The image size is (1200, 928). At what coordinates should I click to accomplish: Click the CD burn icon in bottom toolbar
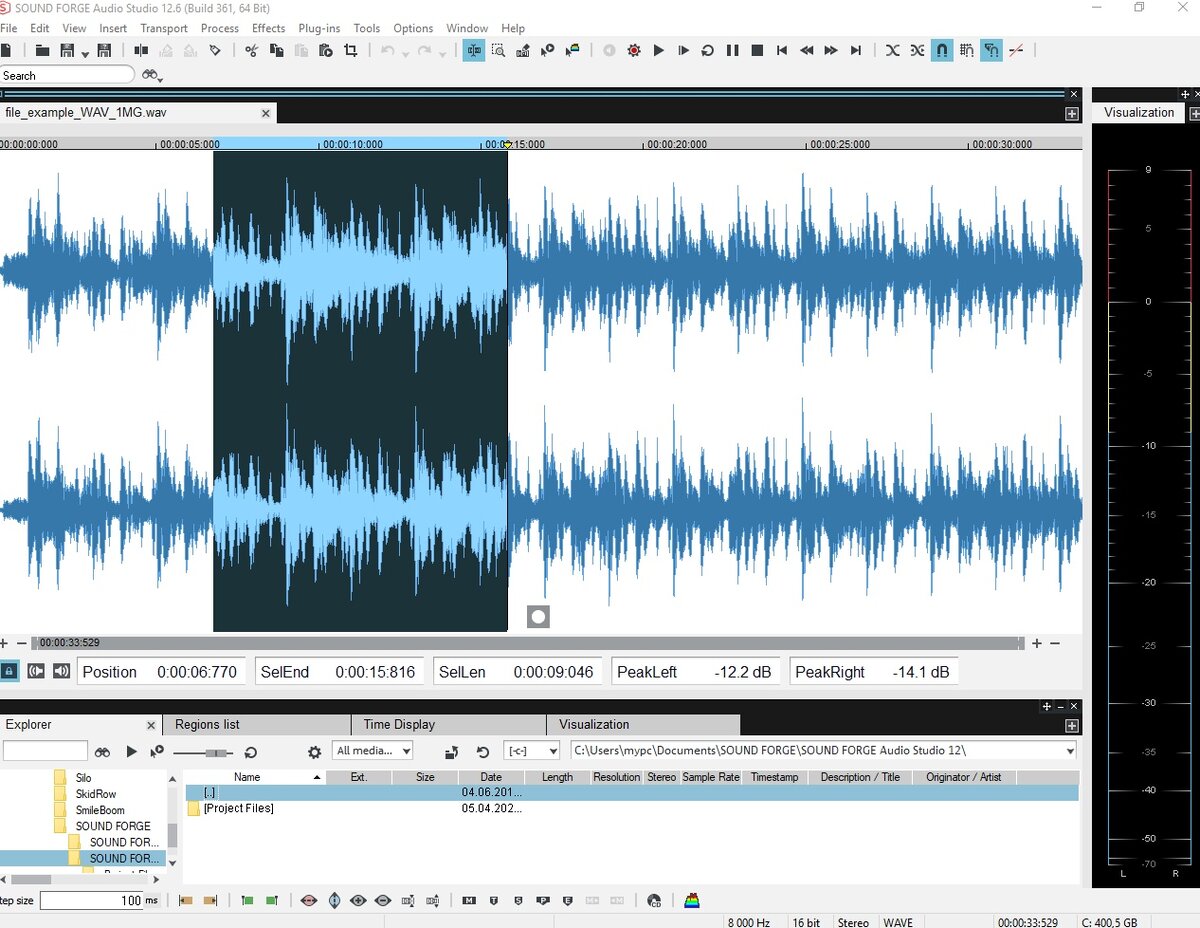654,901
